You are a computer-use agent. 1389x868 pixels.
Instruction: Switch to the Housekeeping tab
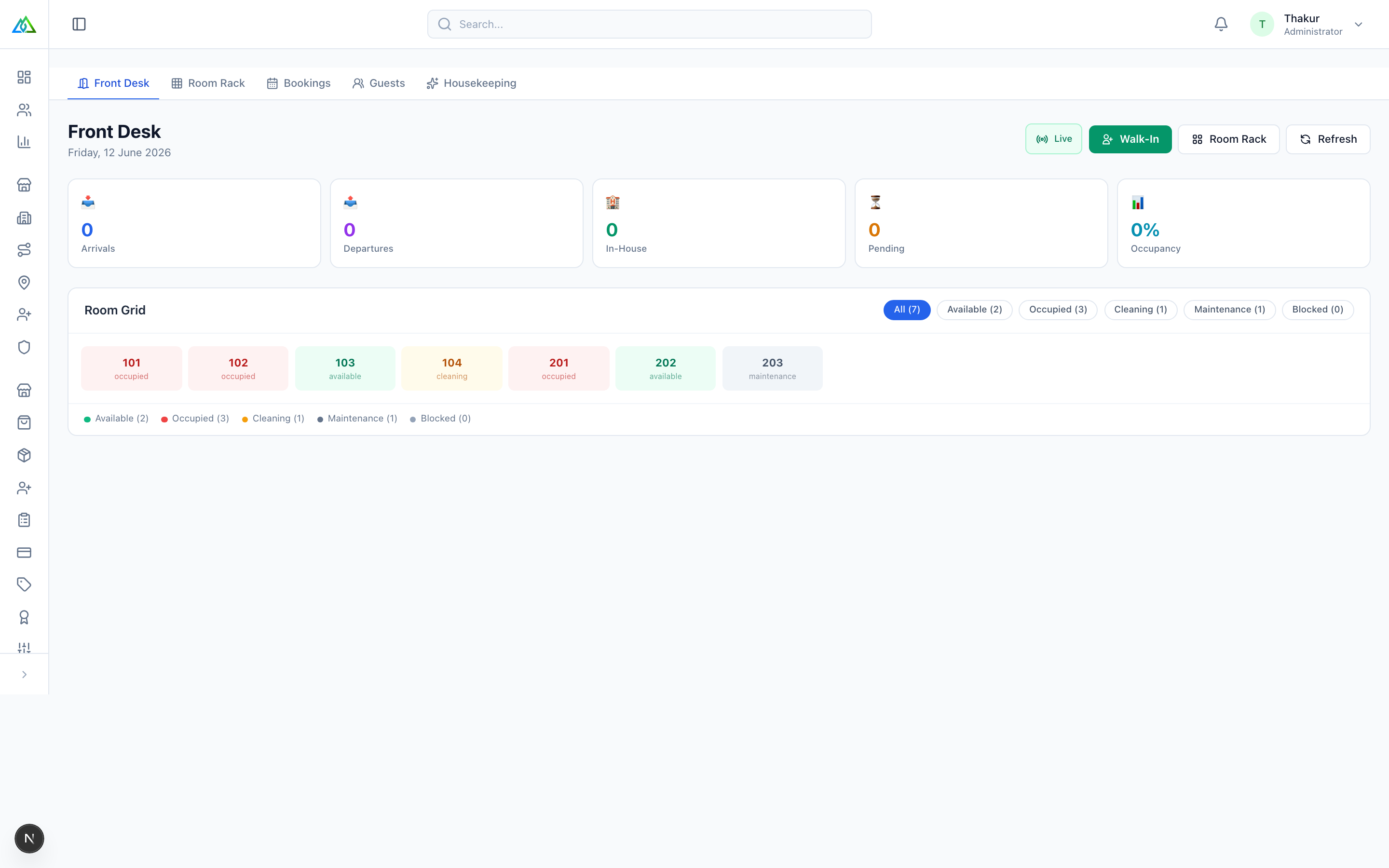pos(471,83)
